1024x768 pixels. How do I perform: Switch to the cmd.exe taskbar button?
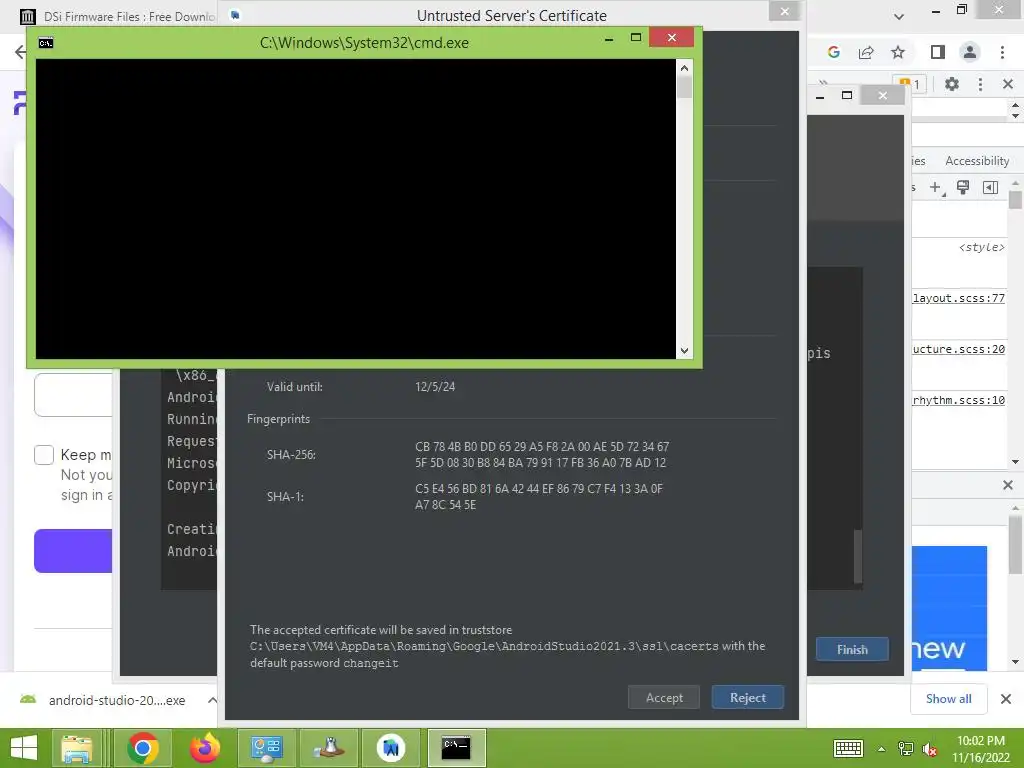click(456, 748)
